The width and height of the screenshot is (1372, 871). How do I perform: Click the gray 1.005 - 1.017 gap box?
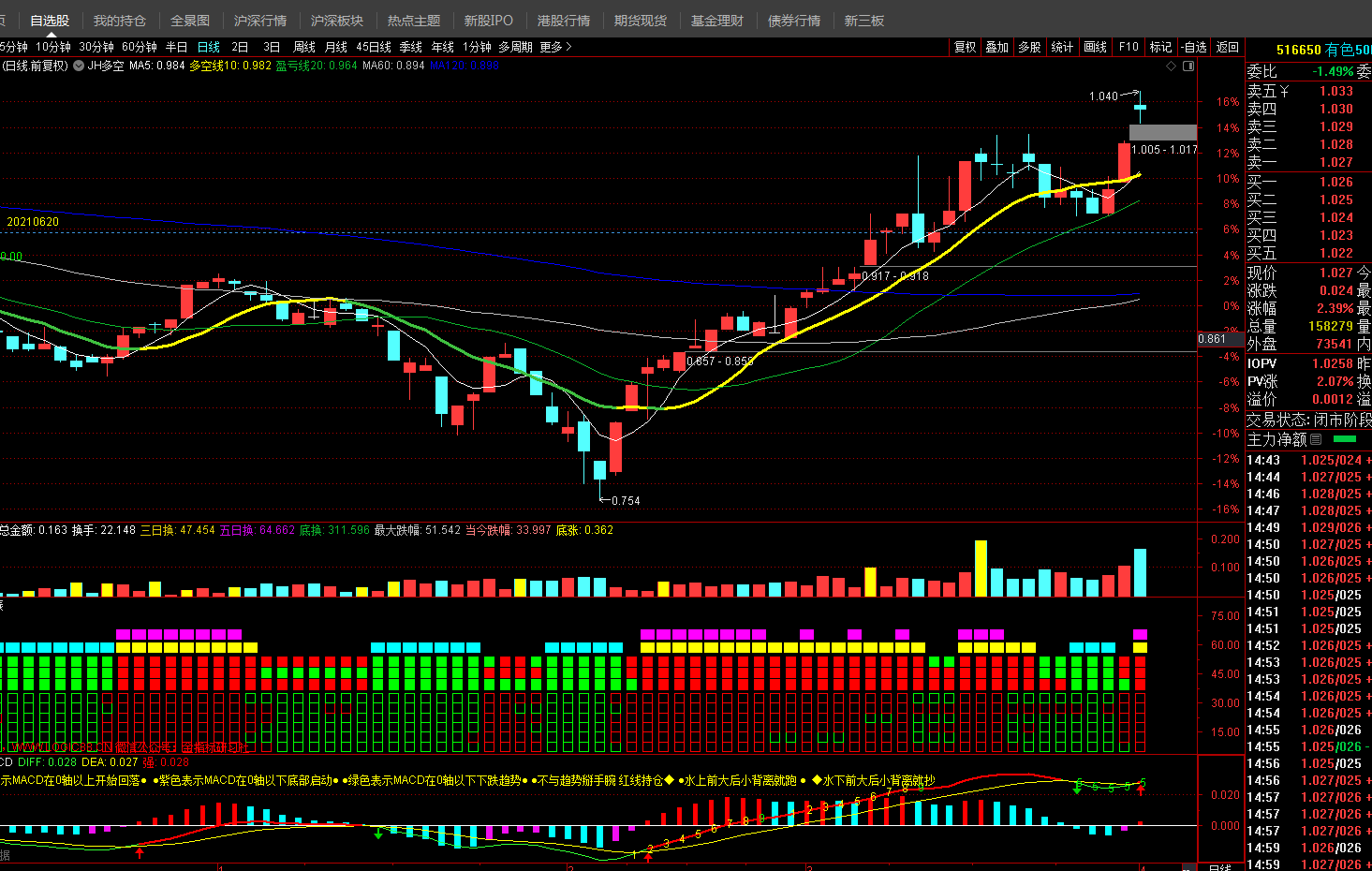tap(1162, 133)
